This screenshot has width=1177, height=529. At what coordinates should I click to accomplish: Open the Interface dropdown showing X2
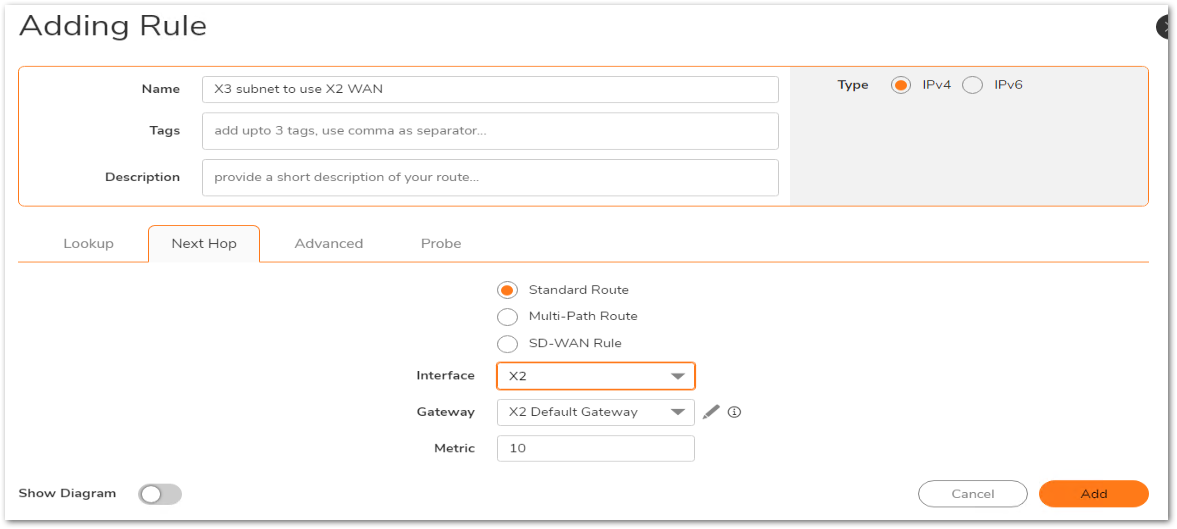595,376
